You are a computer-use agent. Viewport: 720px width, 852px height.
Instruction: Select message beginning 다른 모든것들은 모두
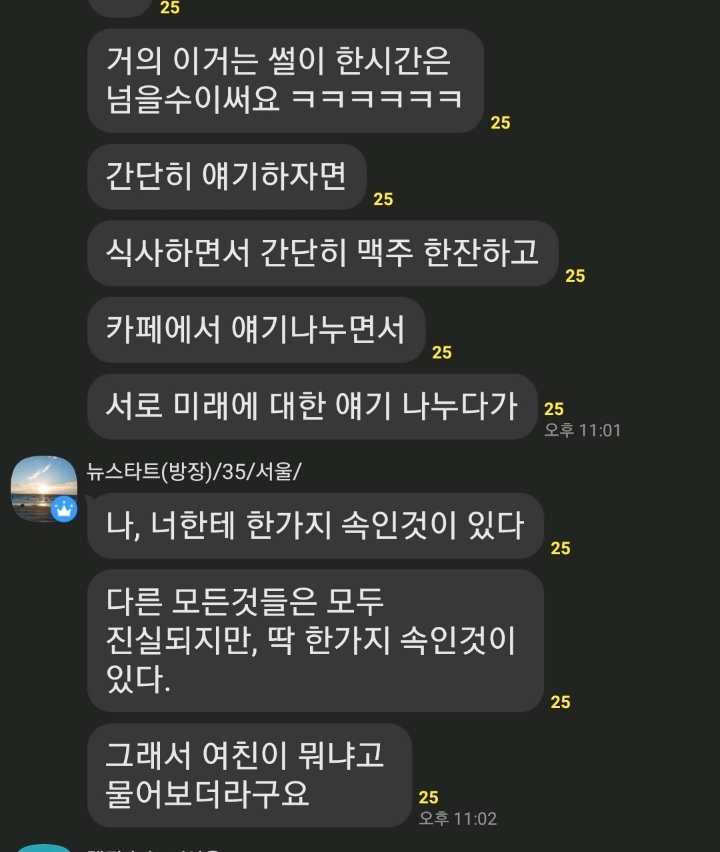pos(315,641)
